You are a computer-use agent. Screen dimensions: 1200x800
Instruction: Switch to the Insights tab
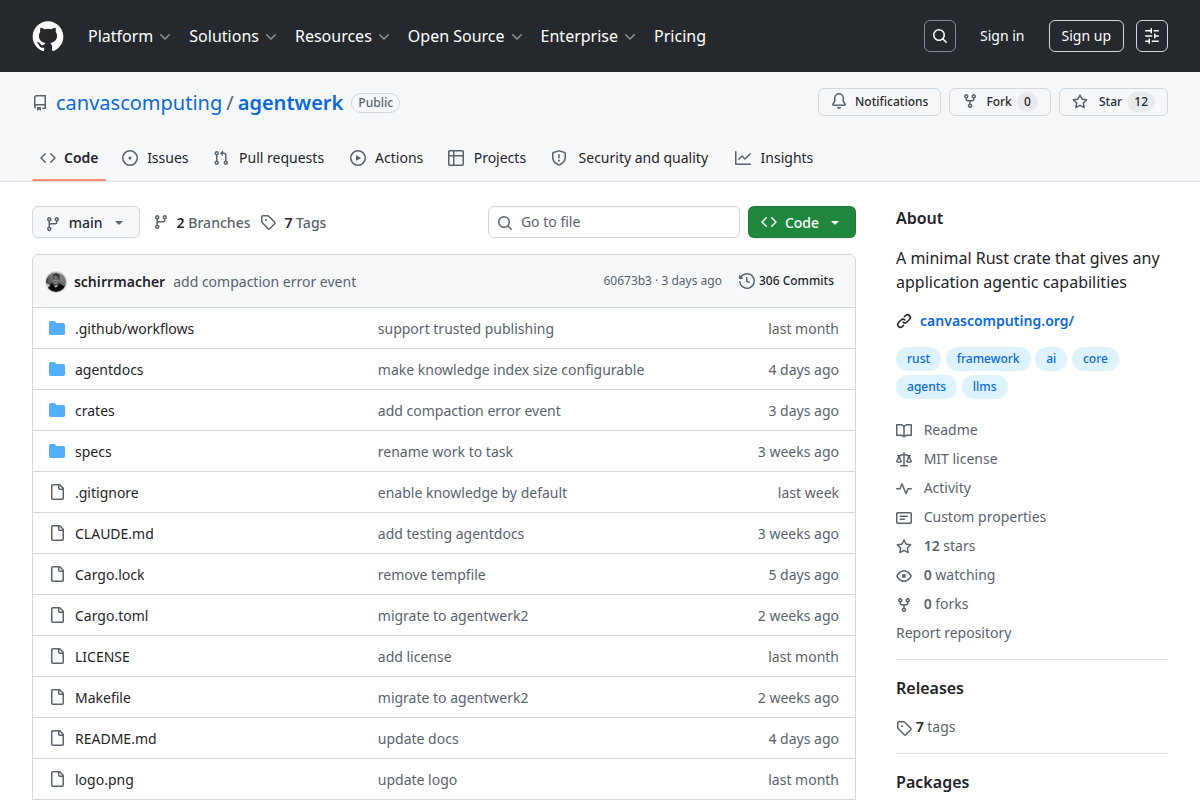pos(774,158)
